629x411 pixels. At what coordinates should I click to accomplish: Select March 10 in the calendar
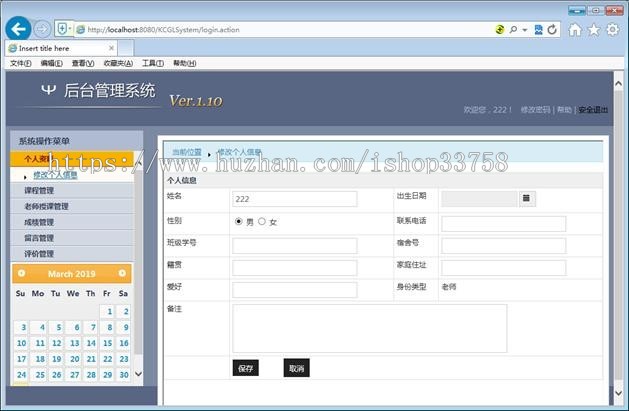21,343
